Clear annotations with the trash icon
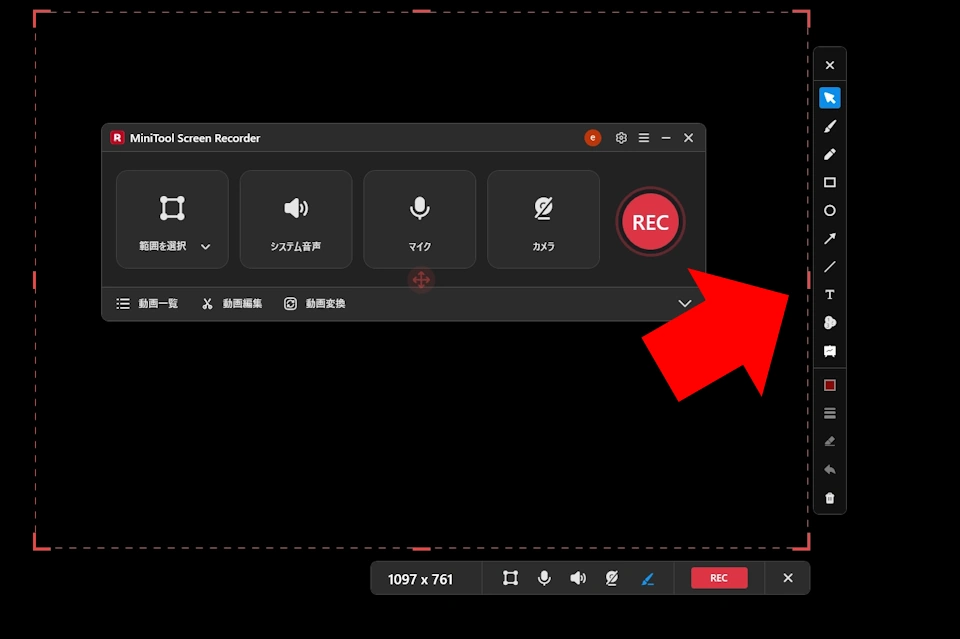 [x=829, y=497]
